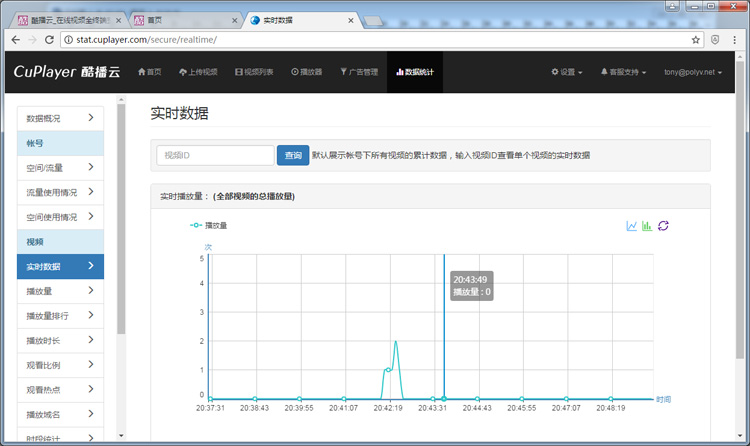750x446 pixels.
Task: Click the browser back arrow
Action: click(x=14, y=40)
